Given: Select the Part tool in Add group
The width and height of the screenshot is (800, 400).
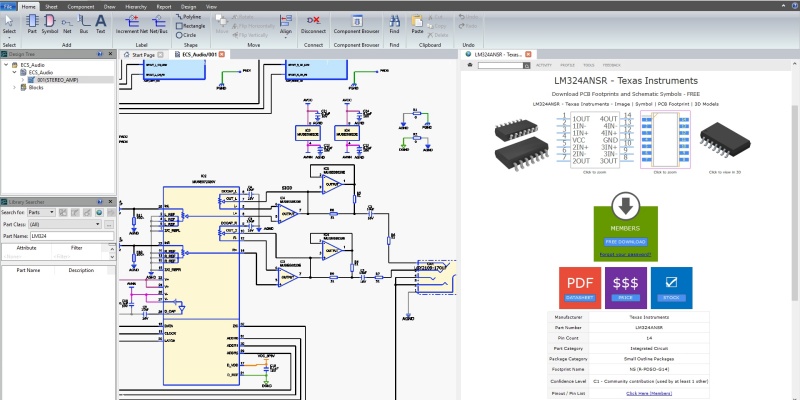Looking at the screenshot, I should tap(32, 24).
